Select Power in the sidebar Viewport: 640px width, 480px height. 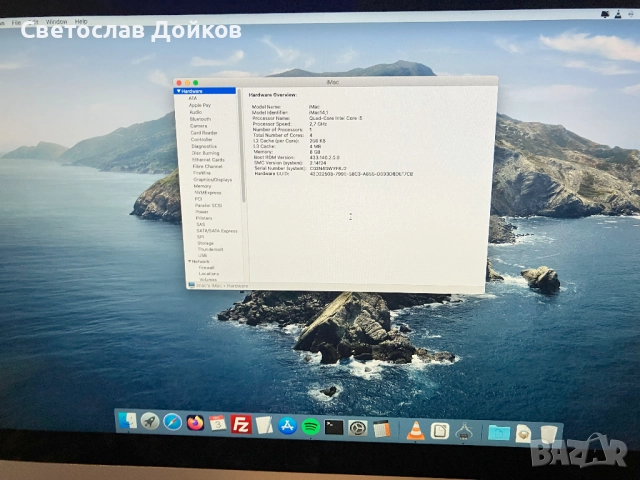[x=202, y=212]
